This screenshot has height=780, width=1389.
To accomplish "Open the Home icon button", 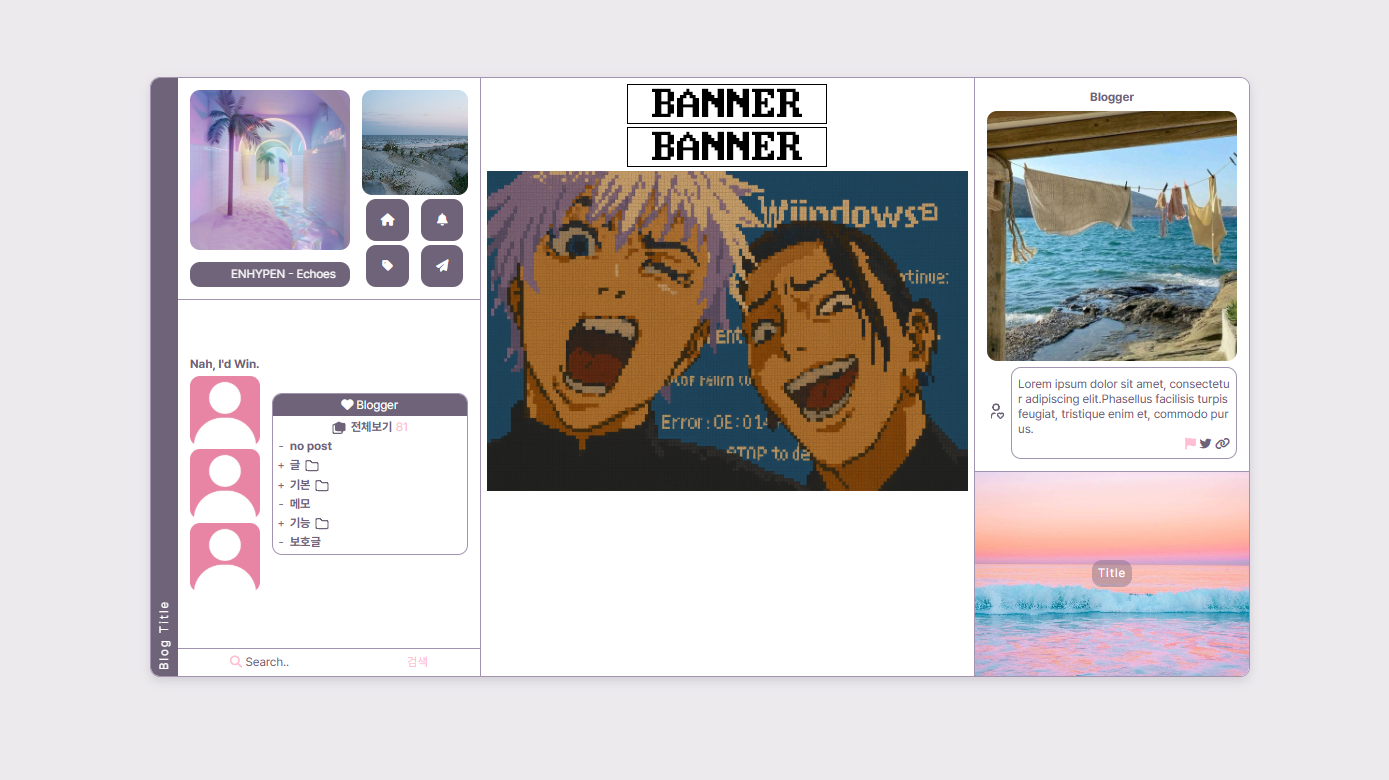I will 388,220.
